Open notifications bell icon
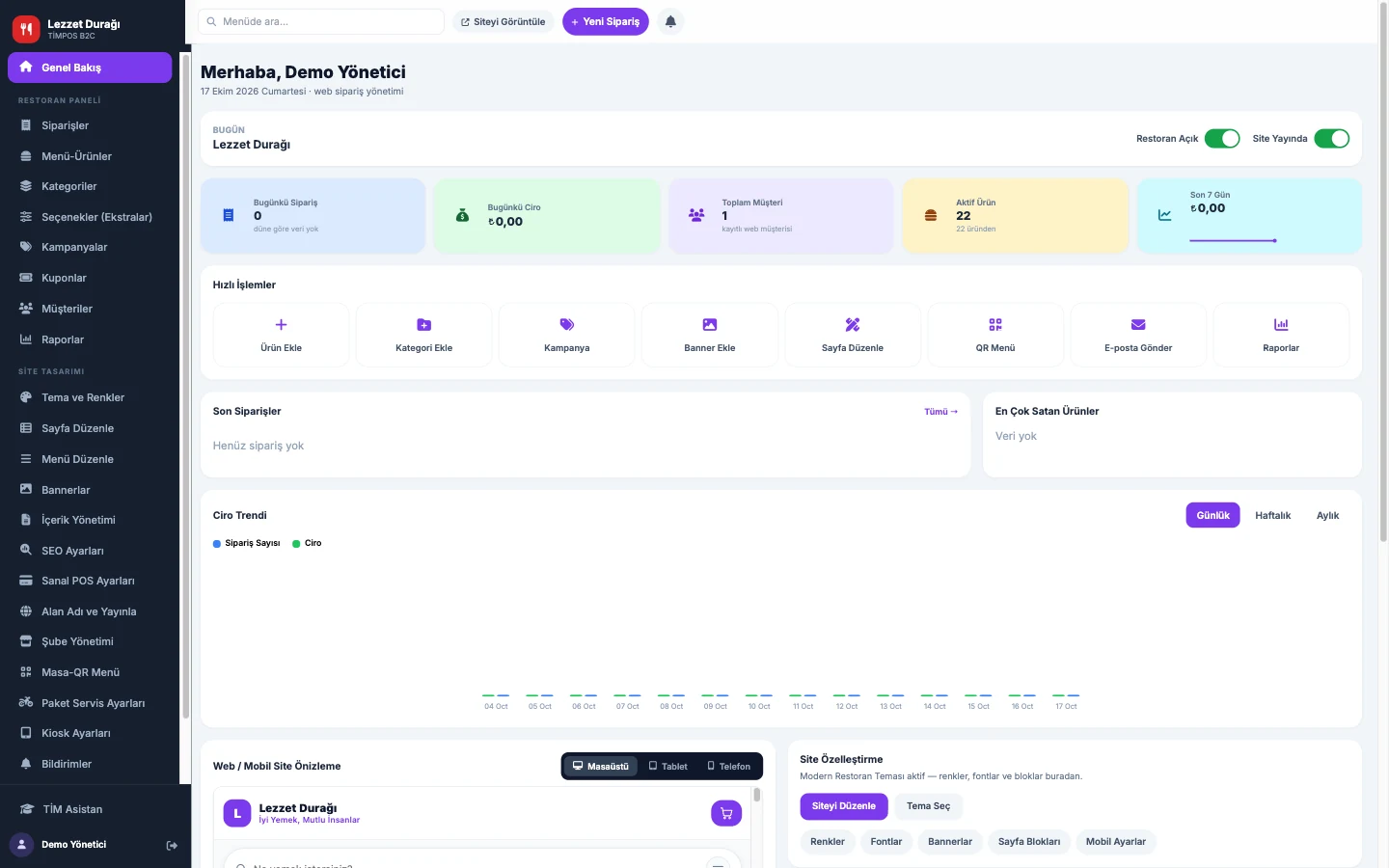The image size is (1389, 868). click(x=670, y=21)
